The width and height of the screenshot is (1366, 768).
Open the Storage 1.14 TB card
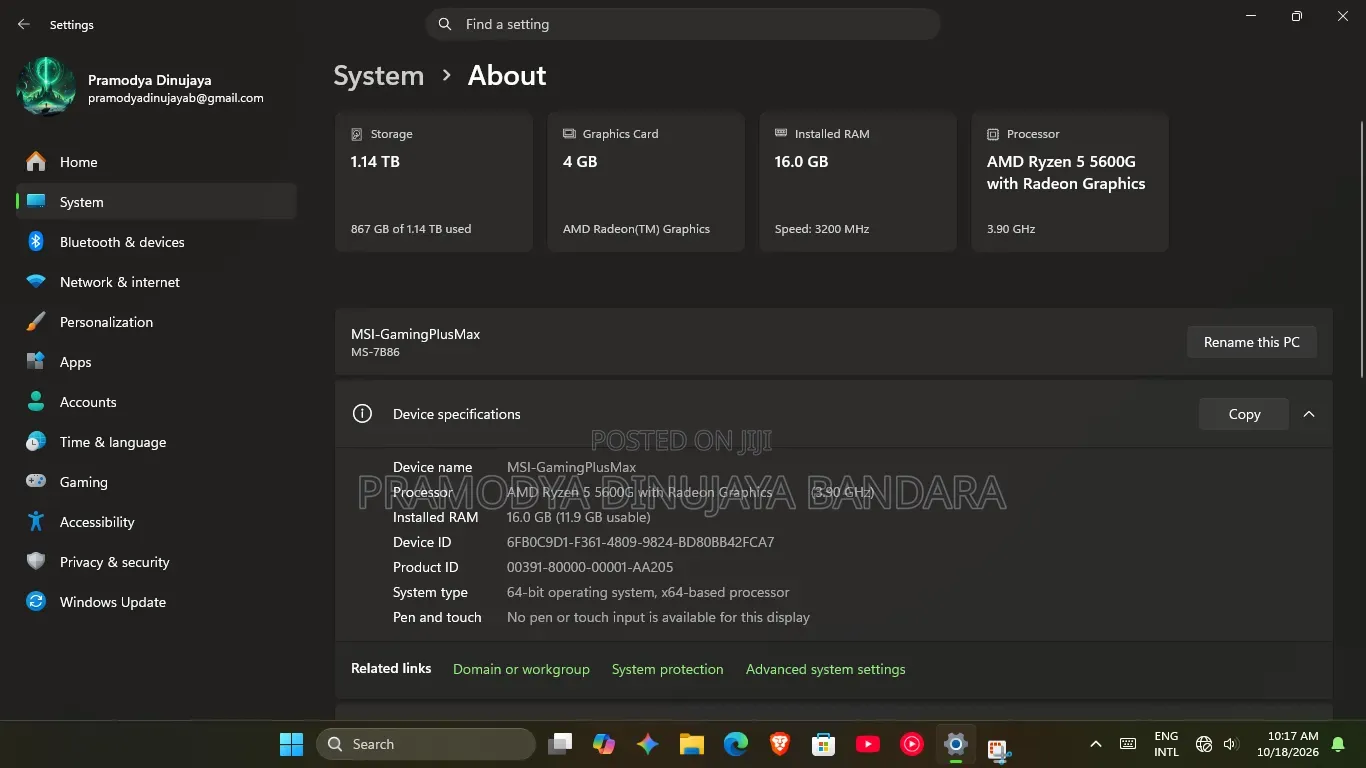pyautogui.click(x=434, y=182)
